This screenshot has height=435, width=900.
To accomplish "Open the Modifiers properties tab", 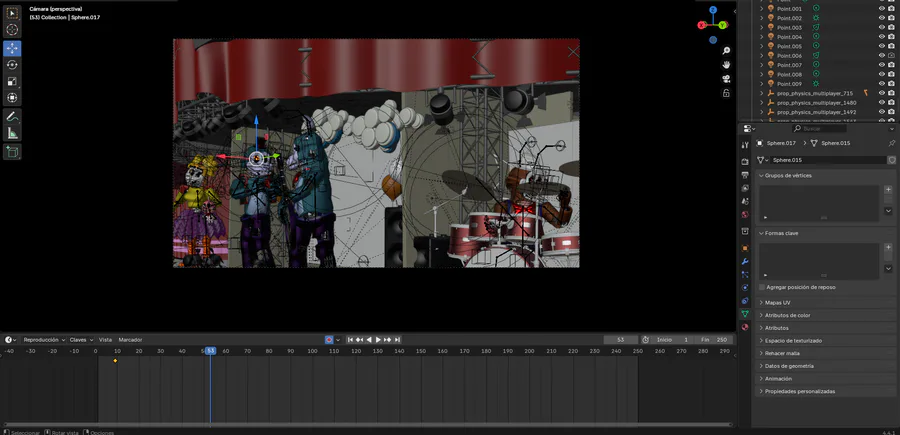I will click(745, 261).
